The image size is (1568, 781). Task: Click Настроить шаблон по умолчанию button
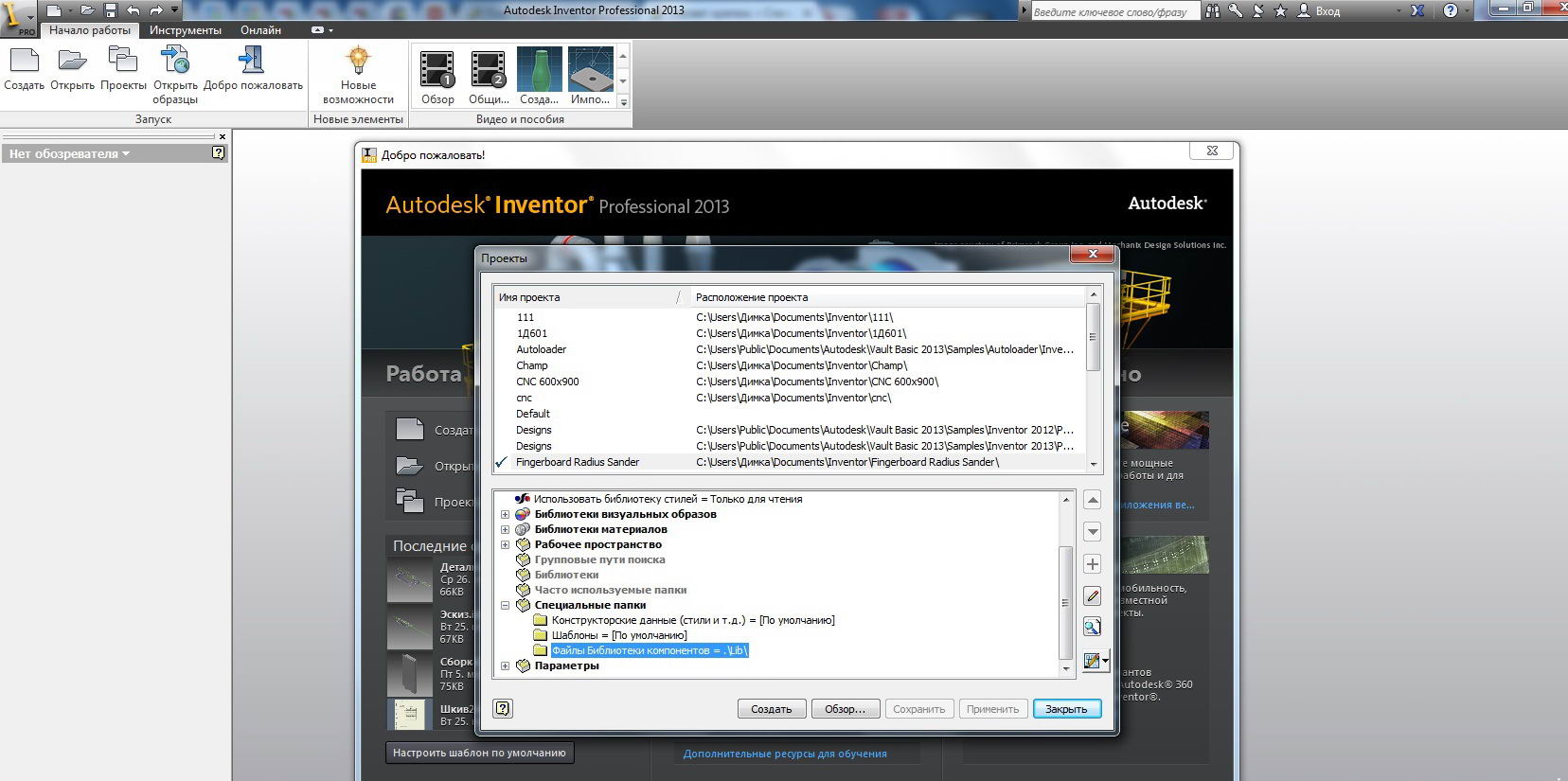(x=479, y=753)
